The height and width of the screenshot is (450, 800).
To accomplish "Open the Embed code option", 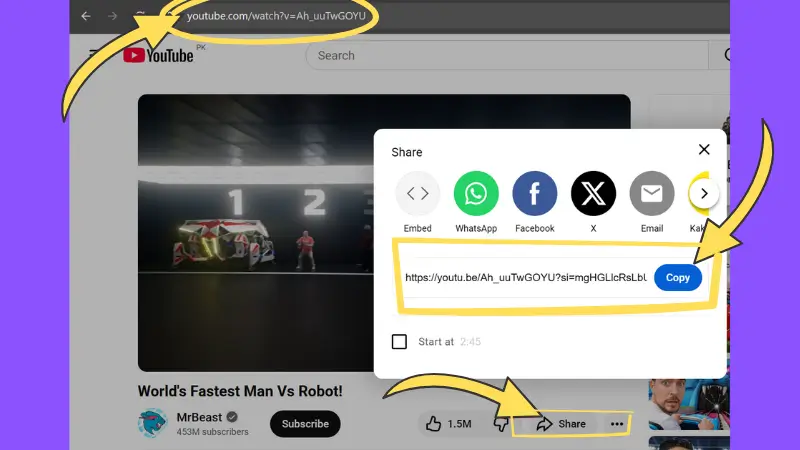I will tap(417, 194).
